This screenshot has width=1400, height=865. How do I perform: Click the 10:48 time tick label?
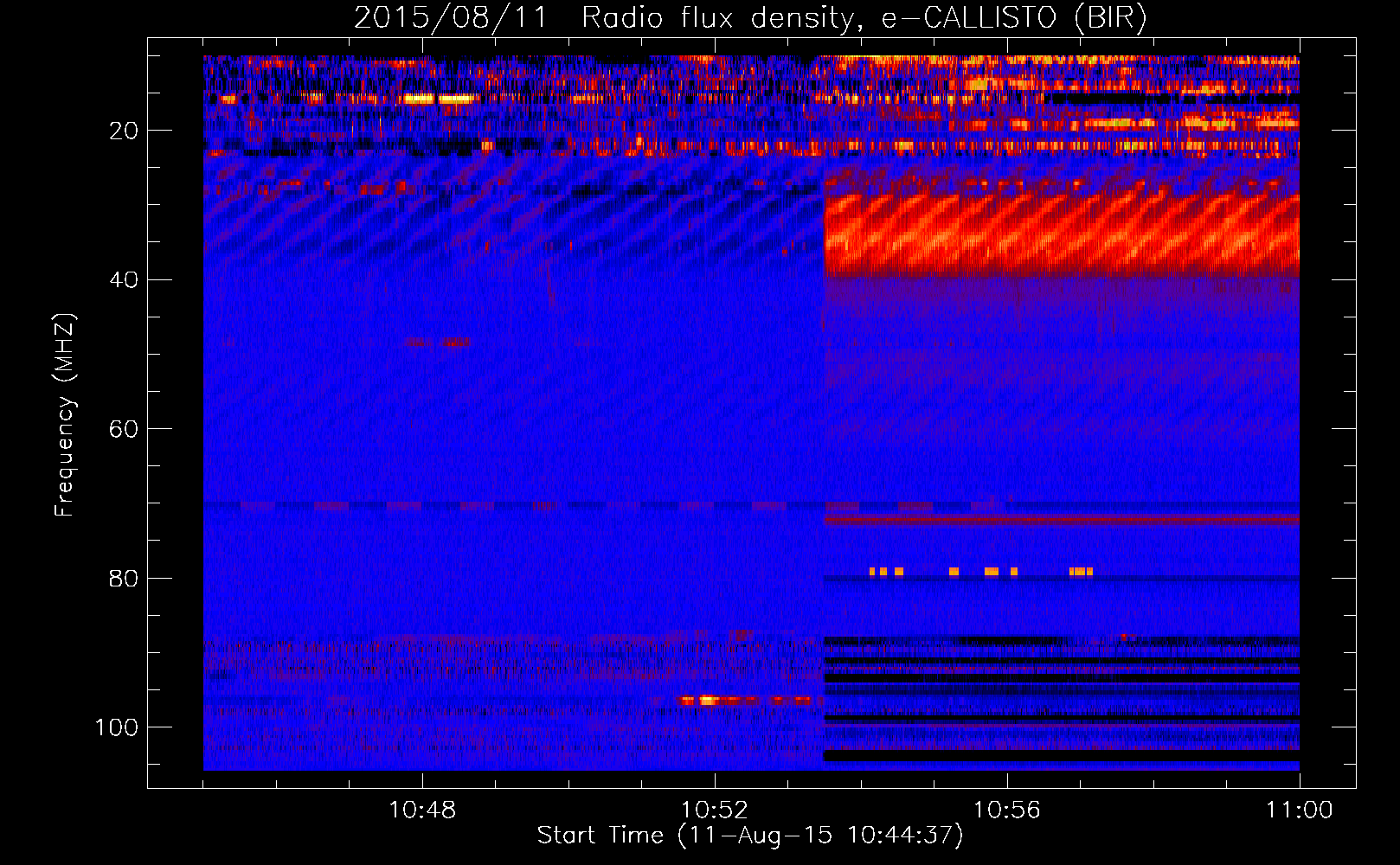(422, 811)
